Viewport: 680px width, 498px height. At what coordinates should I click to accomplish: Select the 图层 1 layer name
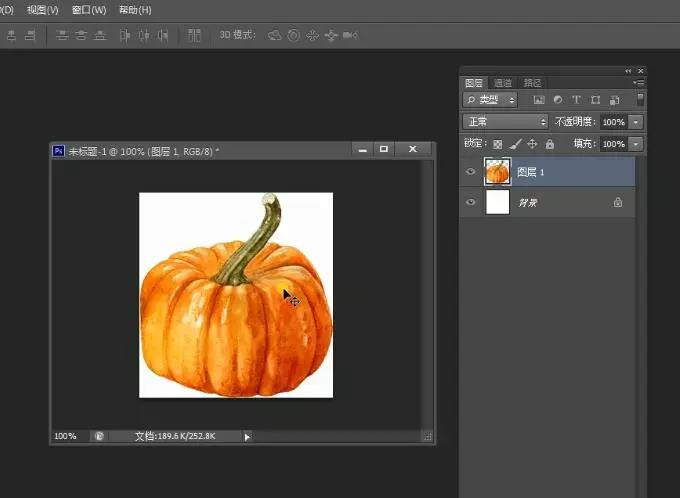[x=530, y=172]
